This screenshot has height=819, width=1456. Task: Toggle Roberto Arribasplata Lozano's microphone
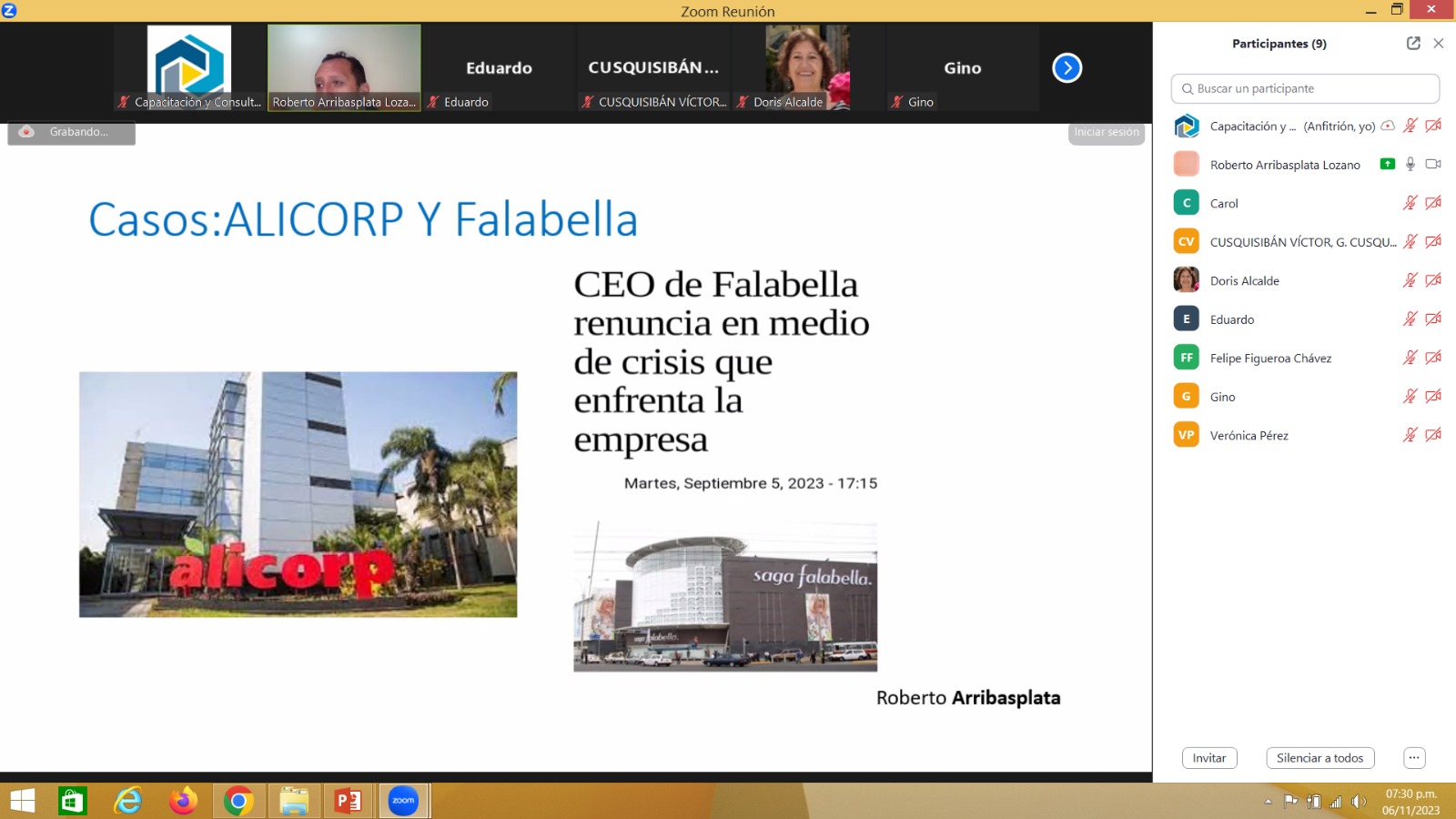tap(1410, 164)
